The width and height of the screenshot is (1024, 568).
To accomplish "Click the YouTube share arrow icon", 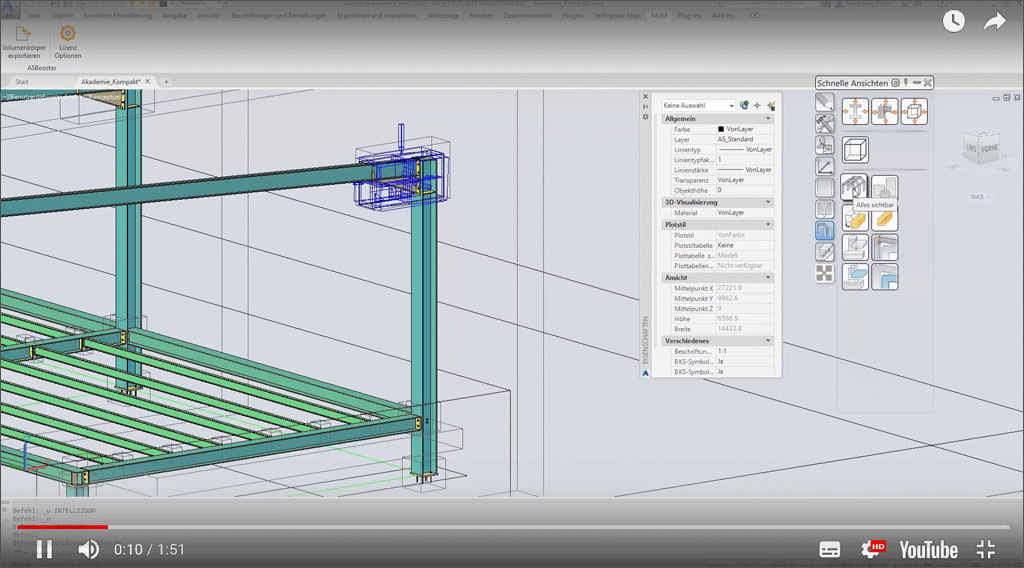I will 994,22.
